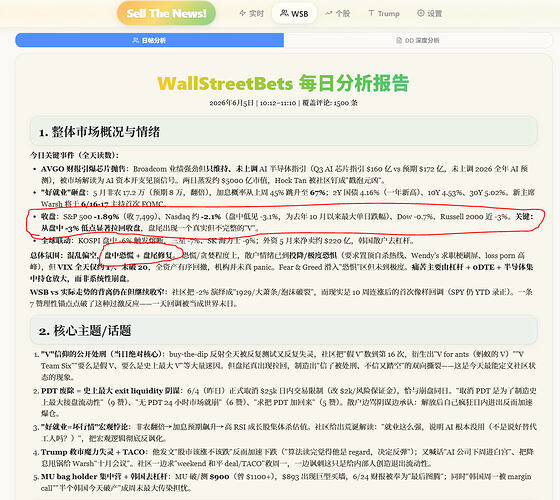Click the Trump 救市魔力失灵 + TACO item
Screen dimensions: 560x500
tap(284, 458)
